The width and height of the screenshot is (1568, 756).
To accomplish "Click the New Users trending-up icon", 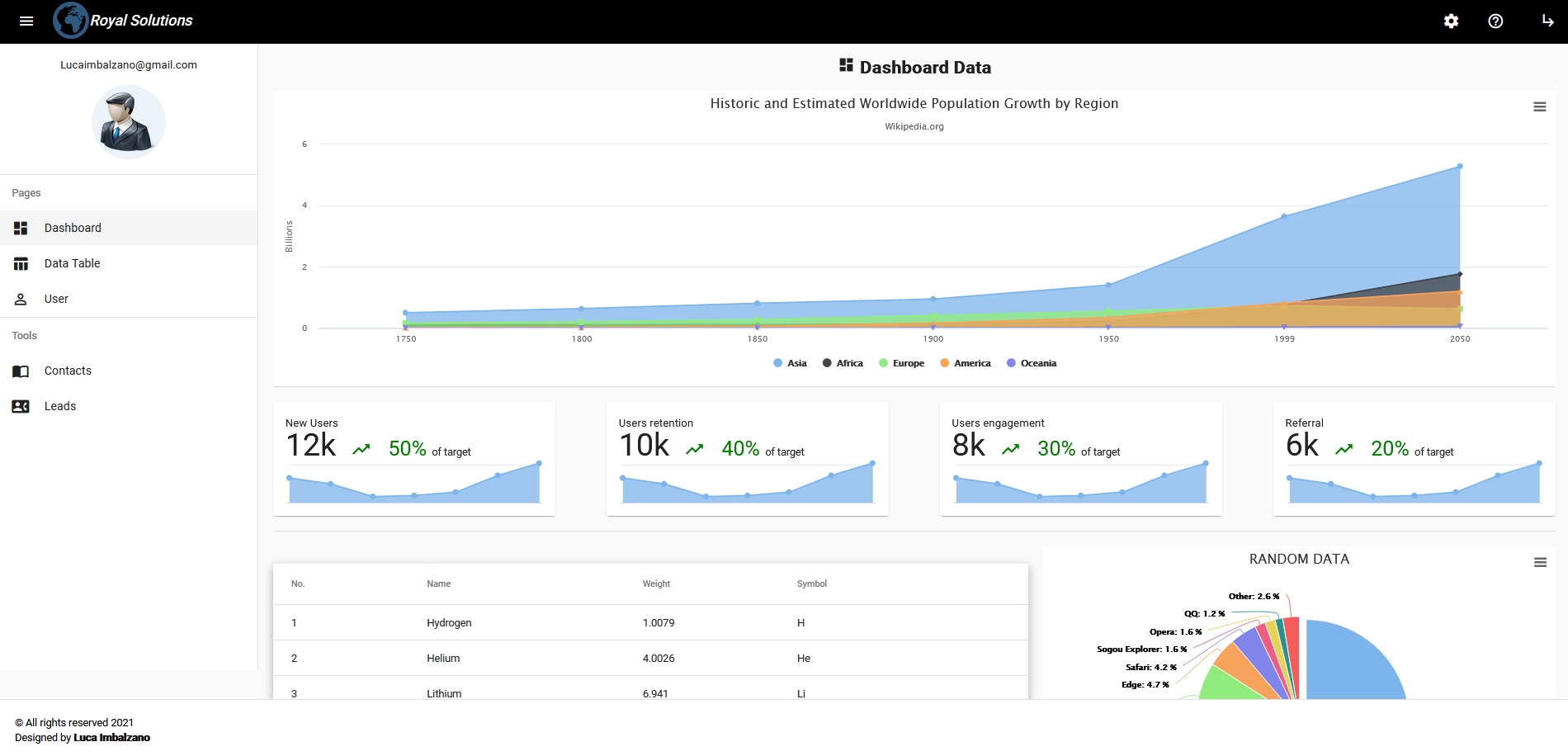I will tap(361, 449).
